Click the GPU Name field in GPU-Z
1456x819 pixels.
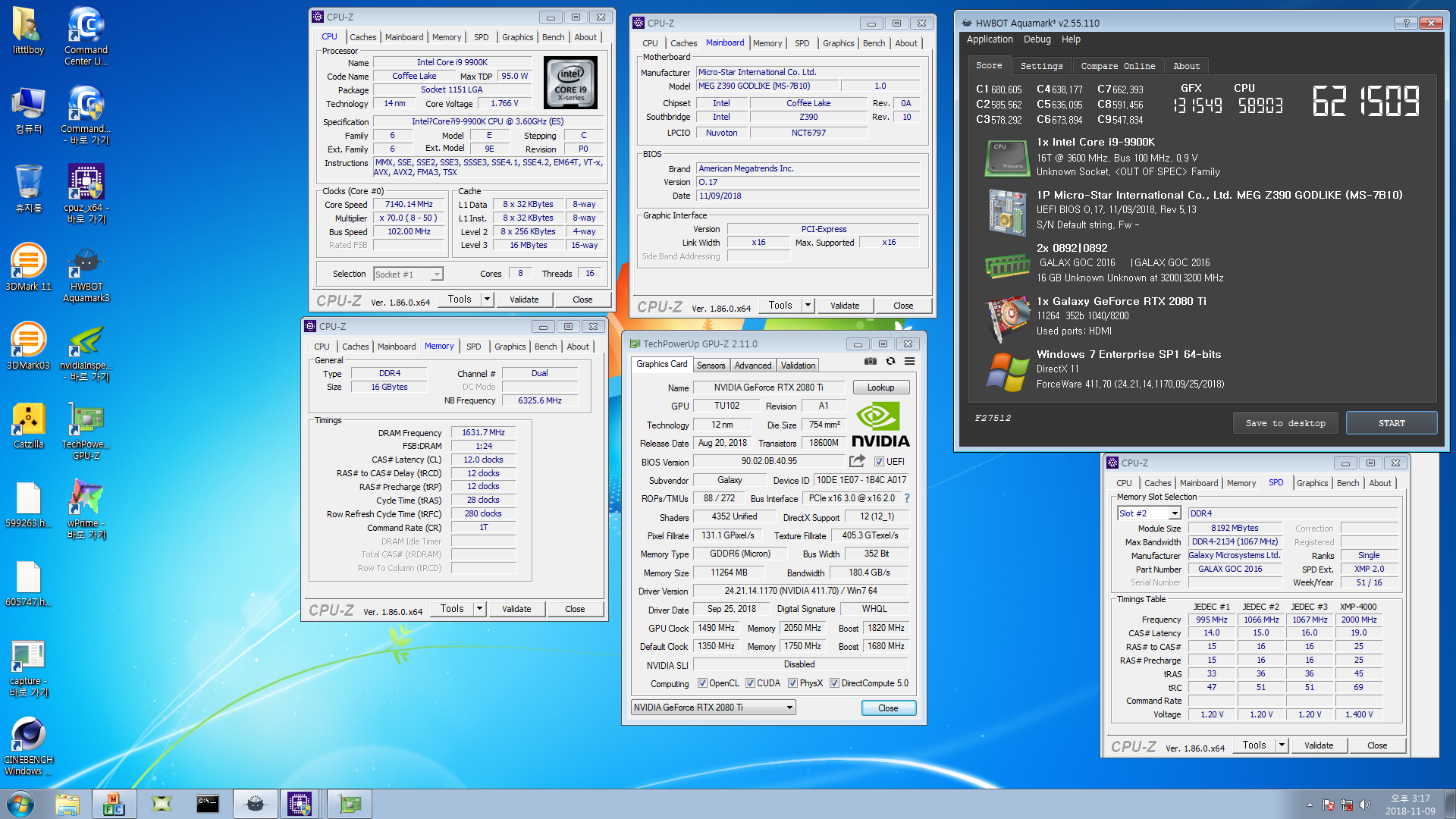coord(768,388)
